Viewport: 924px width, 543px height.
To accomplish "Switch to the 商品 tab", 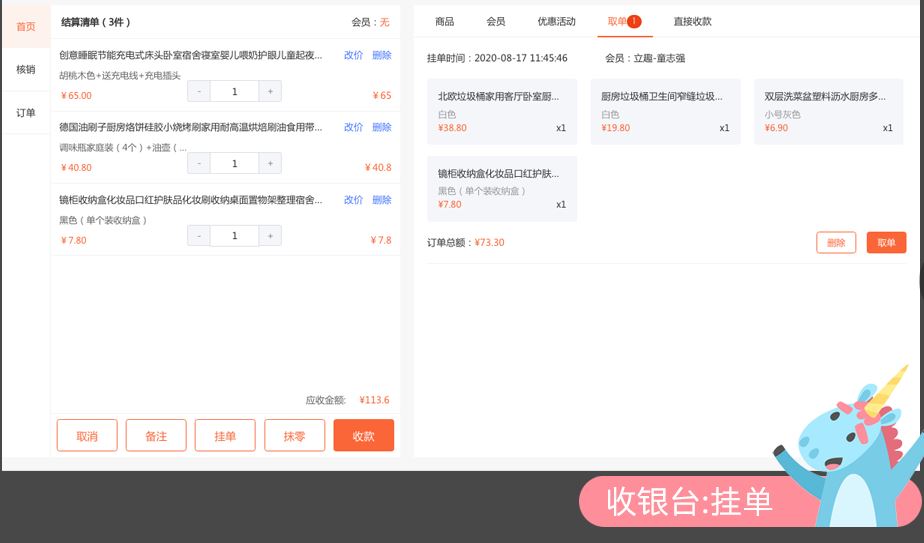I will point(444,21).
